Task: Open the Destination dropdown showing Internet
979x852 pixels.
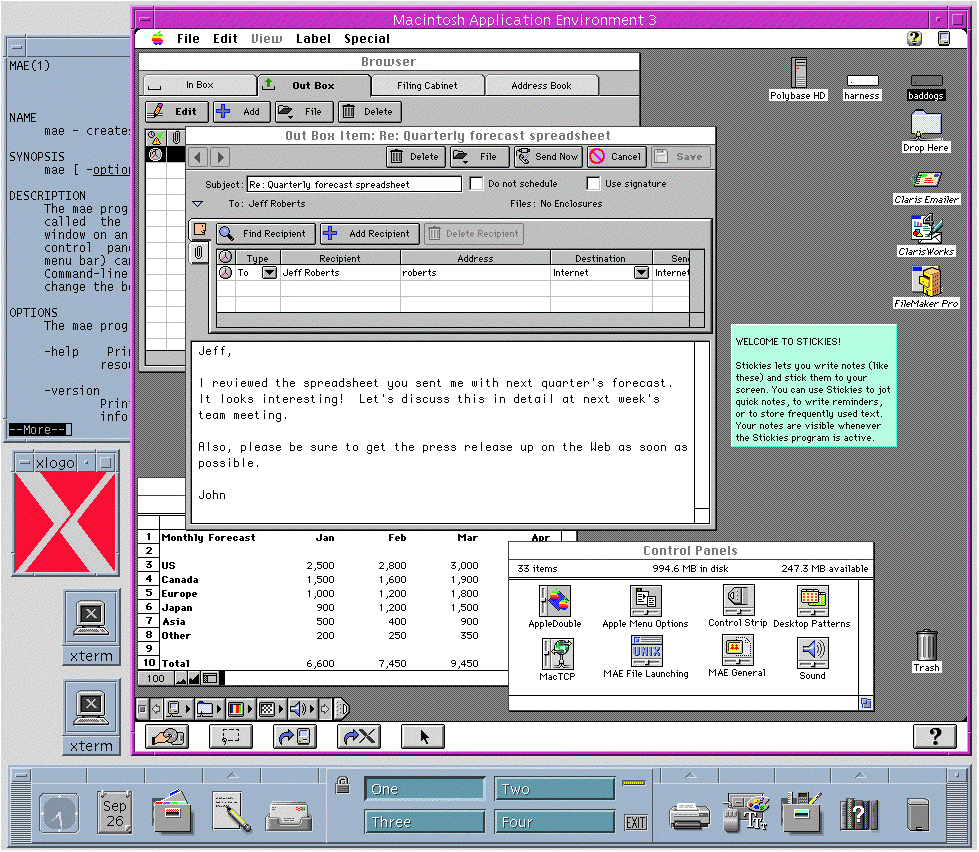Action: tap(640, 272)
